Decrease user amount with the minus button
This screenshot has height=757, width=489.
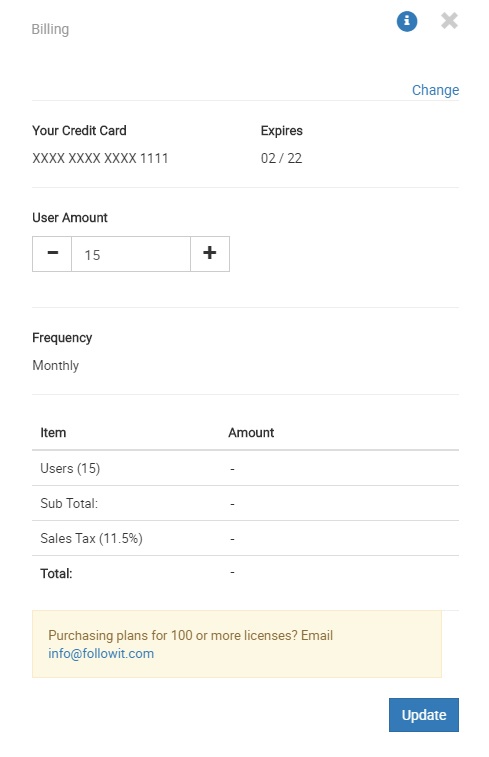(x=52, y=254)
